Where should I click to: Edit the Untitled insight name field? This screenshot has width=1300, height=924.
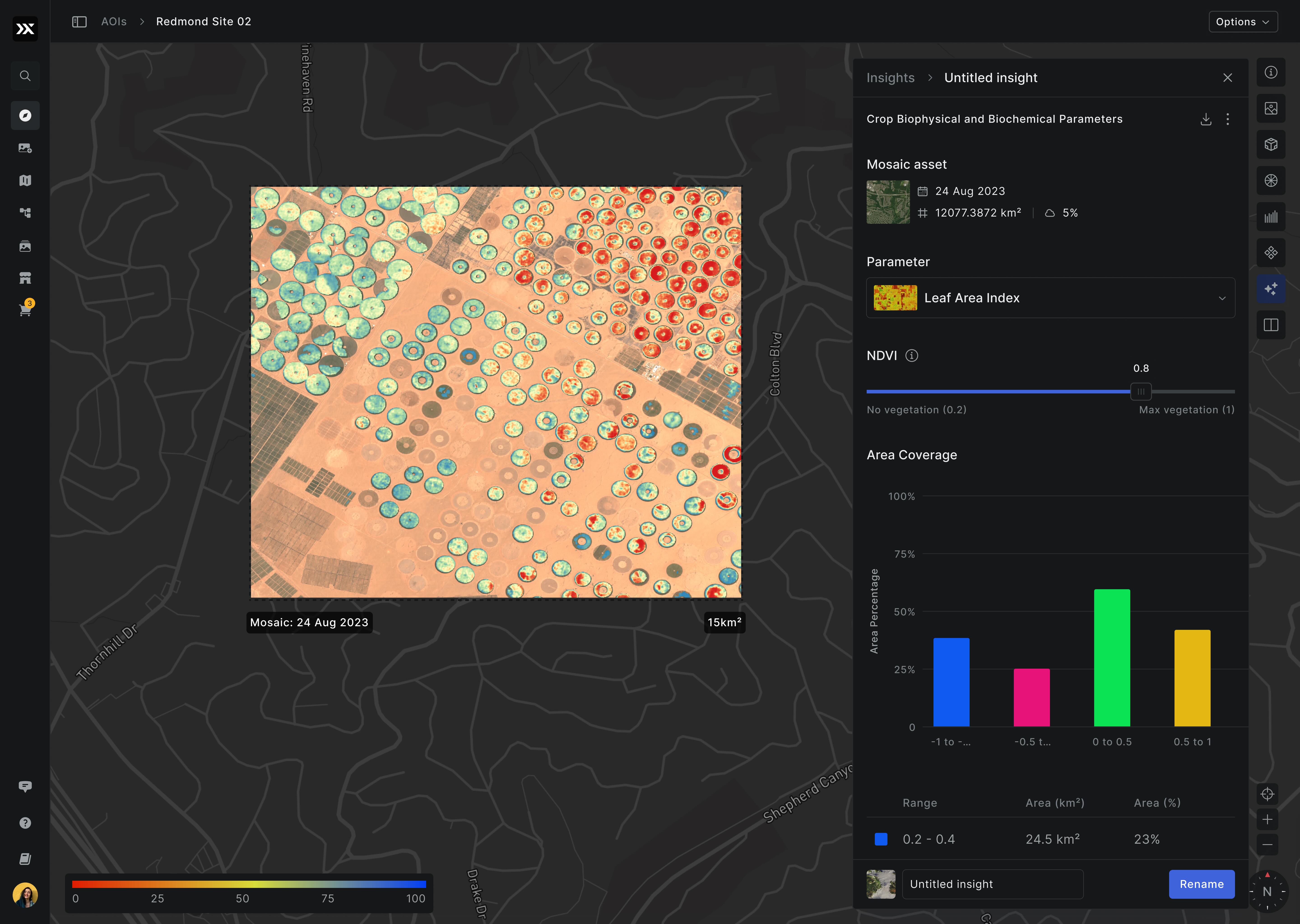coord(993,884)
